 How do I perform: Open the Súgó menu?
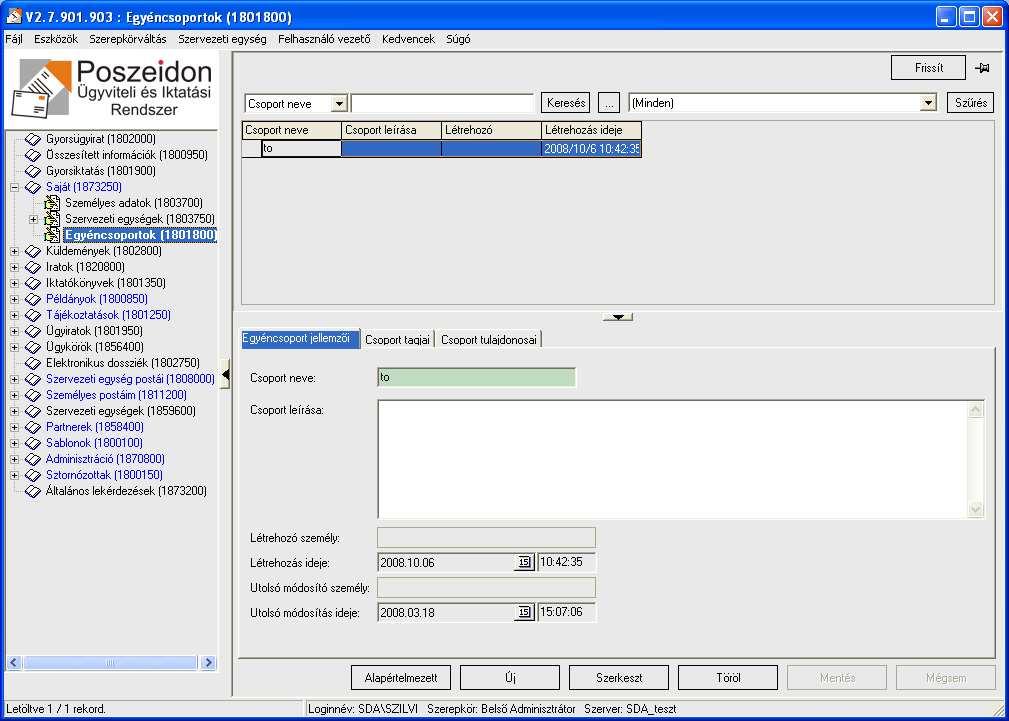pyautogui.click(x=458, y=39)
